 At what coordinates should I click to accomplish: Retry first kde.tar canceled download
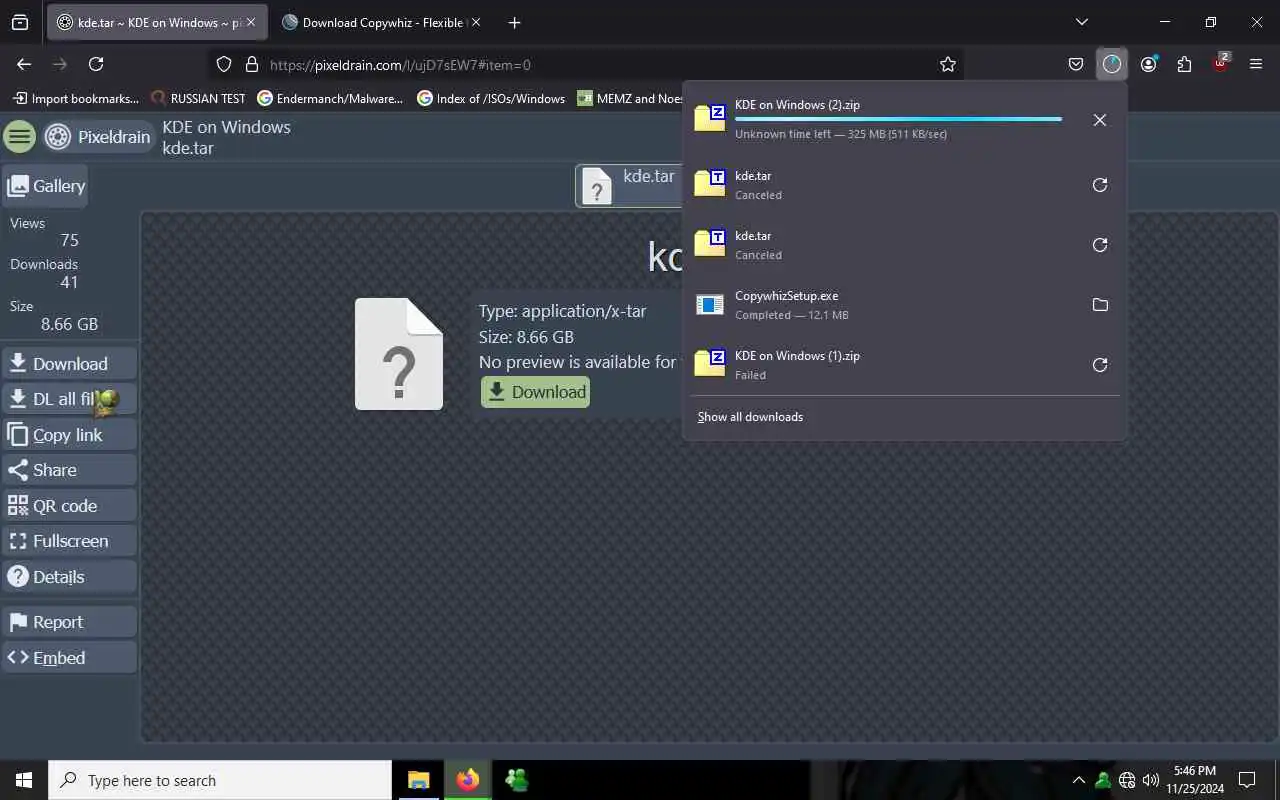coord(1100,185)
